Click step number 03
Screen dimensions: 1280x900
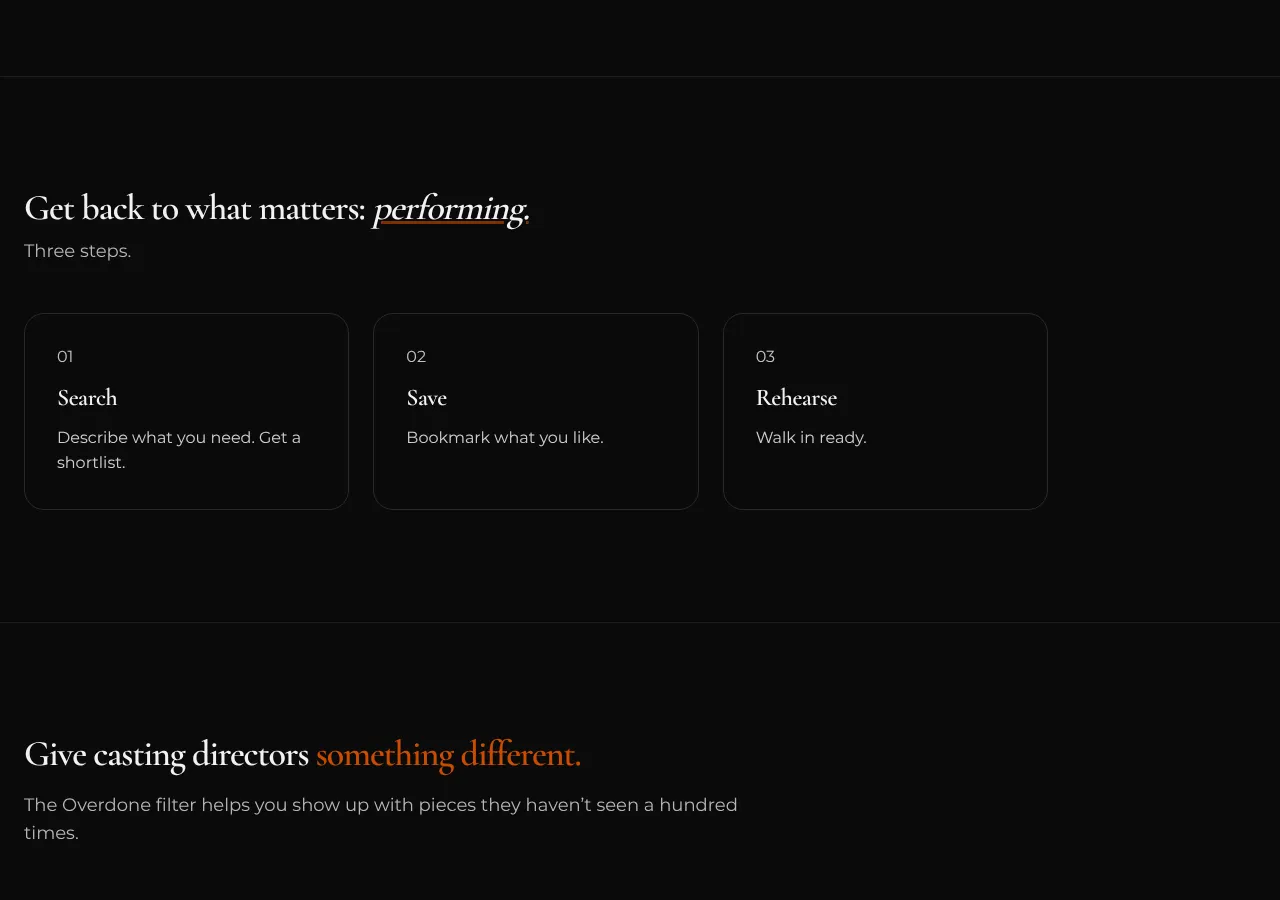(x=765, y=357)
